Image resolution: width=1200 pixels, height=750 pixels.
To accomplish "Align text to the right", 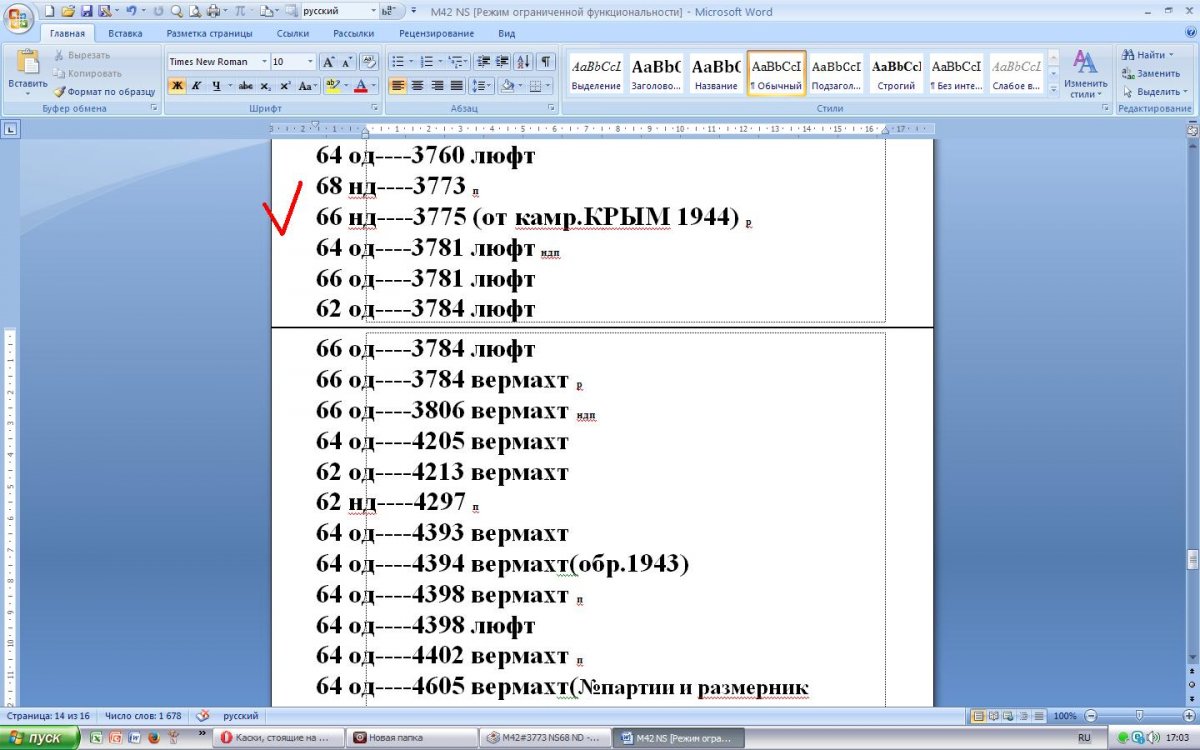I will [436, 86].
